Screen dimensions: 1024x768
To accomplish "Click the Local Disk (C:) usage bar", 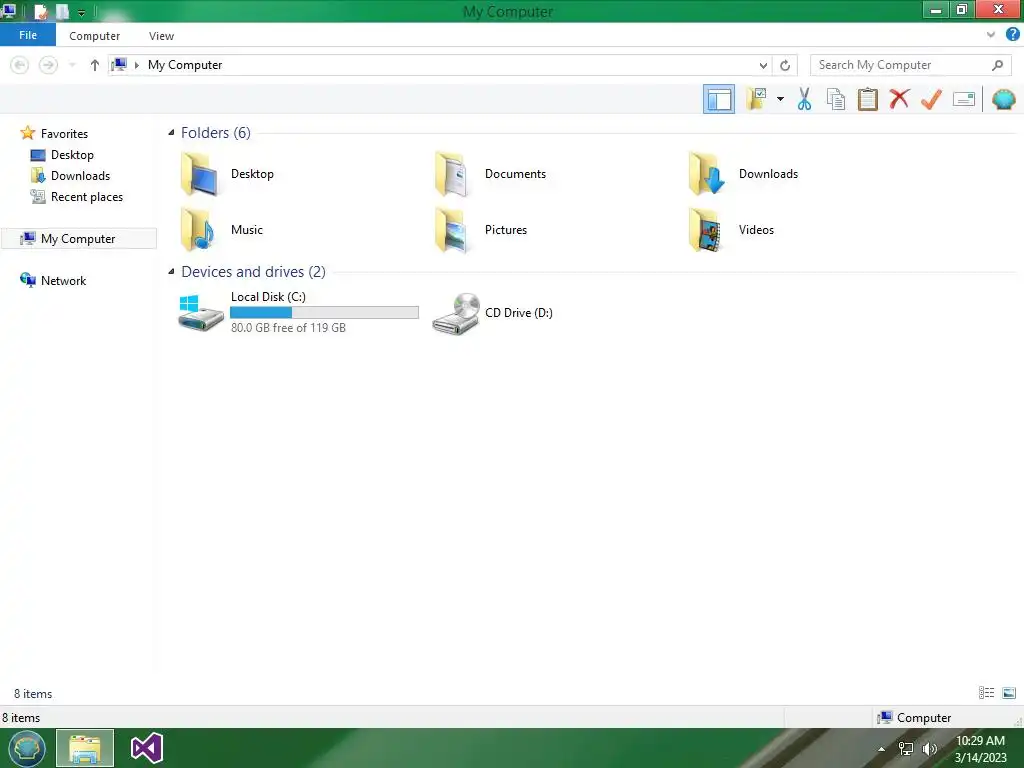I will [325, 313].
